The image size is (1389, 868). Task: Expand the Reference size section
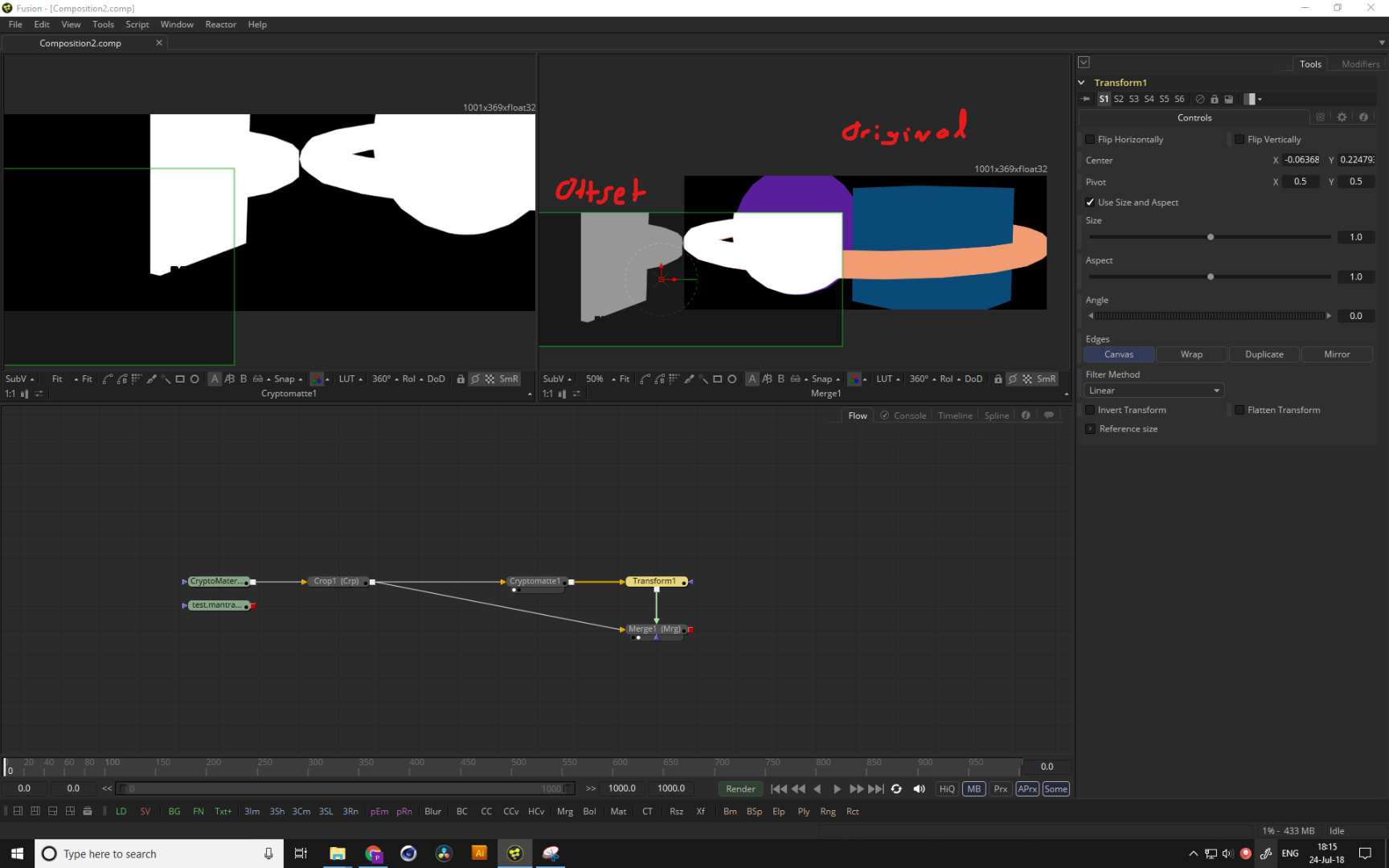[1090, 428]
